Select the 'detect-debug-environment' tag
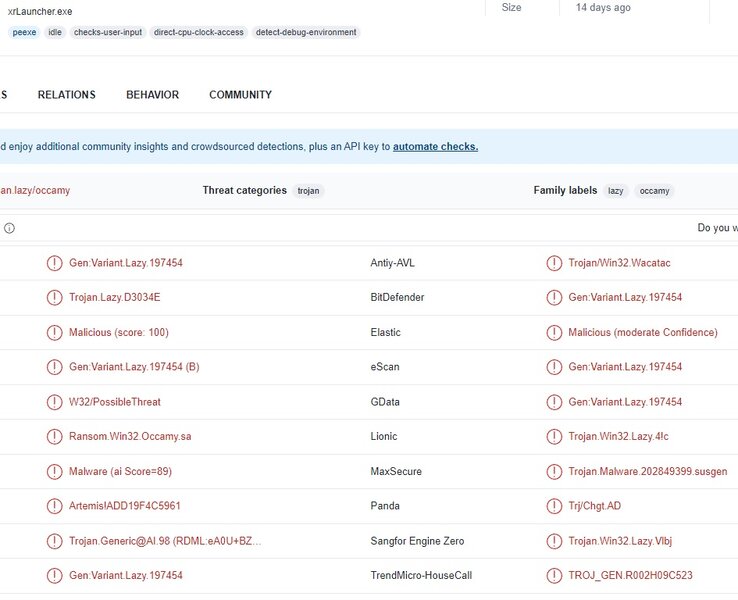 coord(306,32)
